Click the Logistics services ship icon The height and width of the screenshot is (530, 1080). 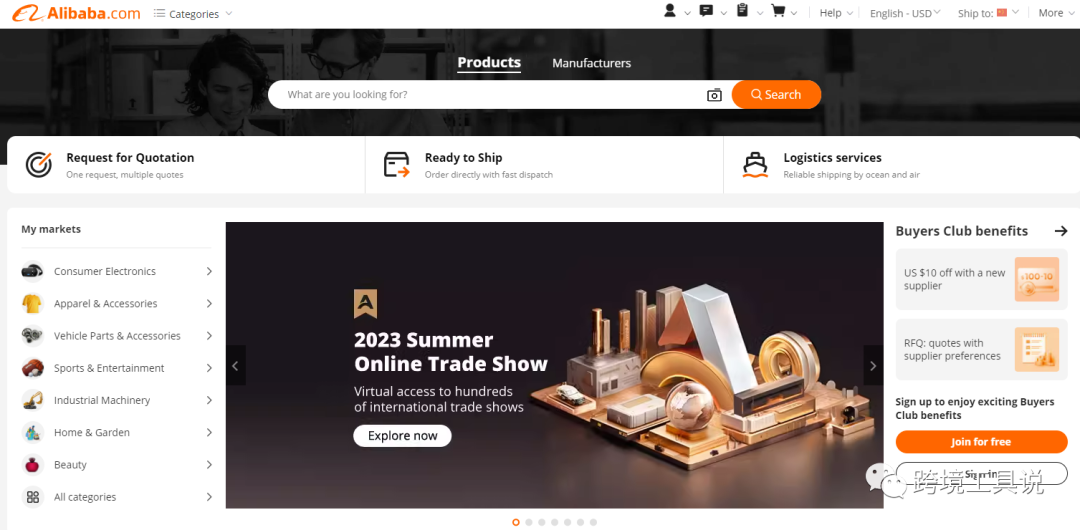(x=755, y=165)
